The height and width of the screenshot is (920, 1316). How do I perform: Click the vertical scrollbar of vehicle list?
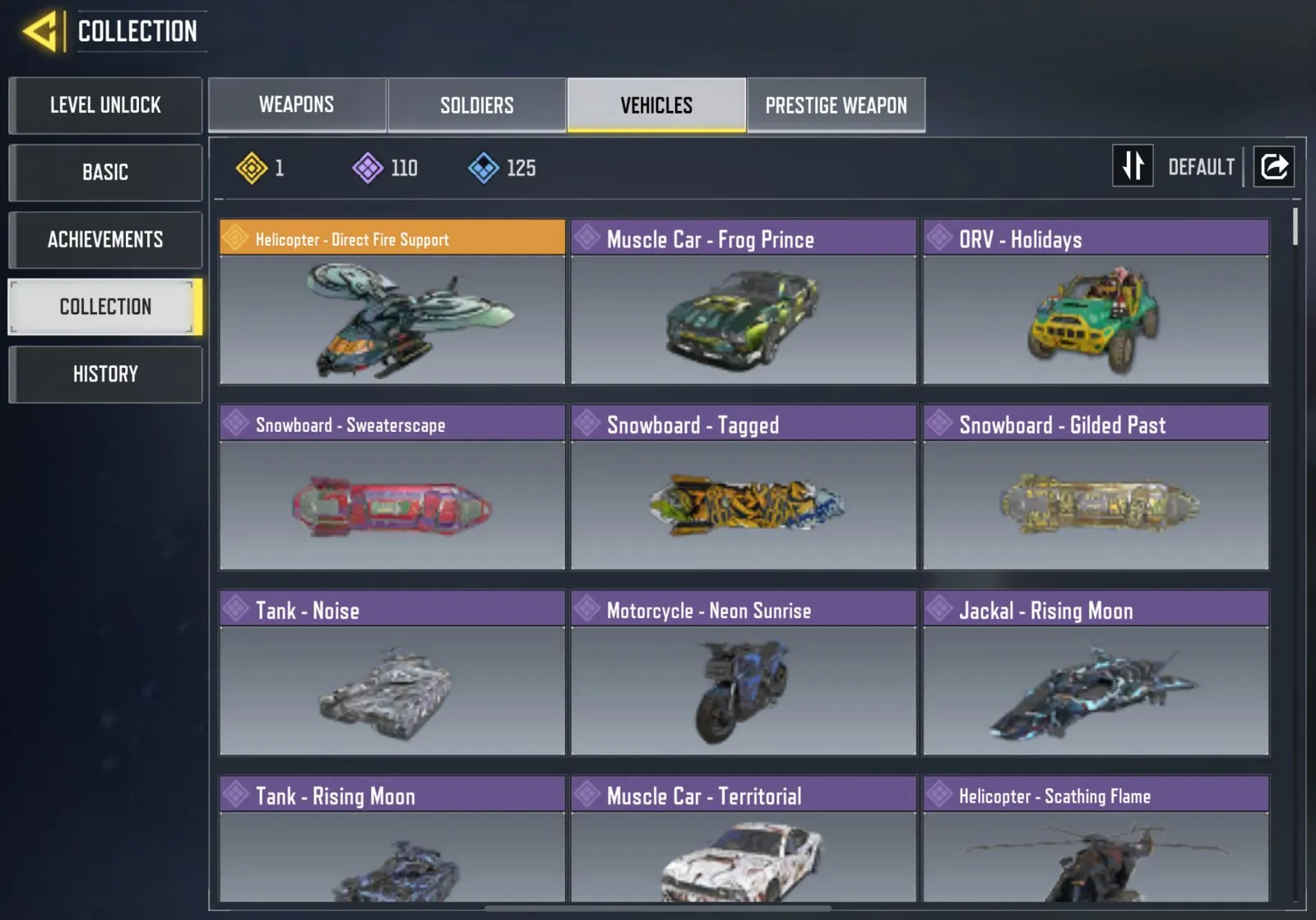point(1295,226)
